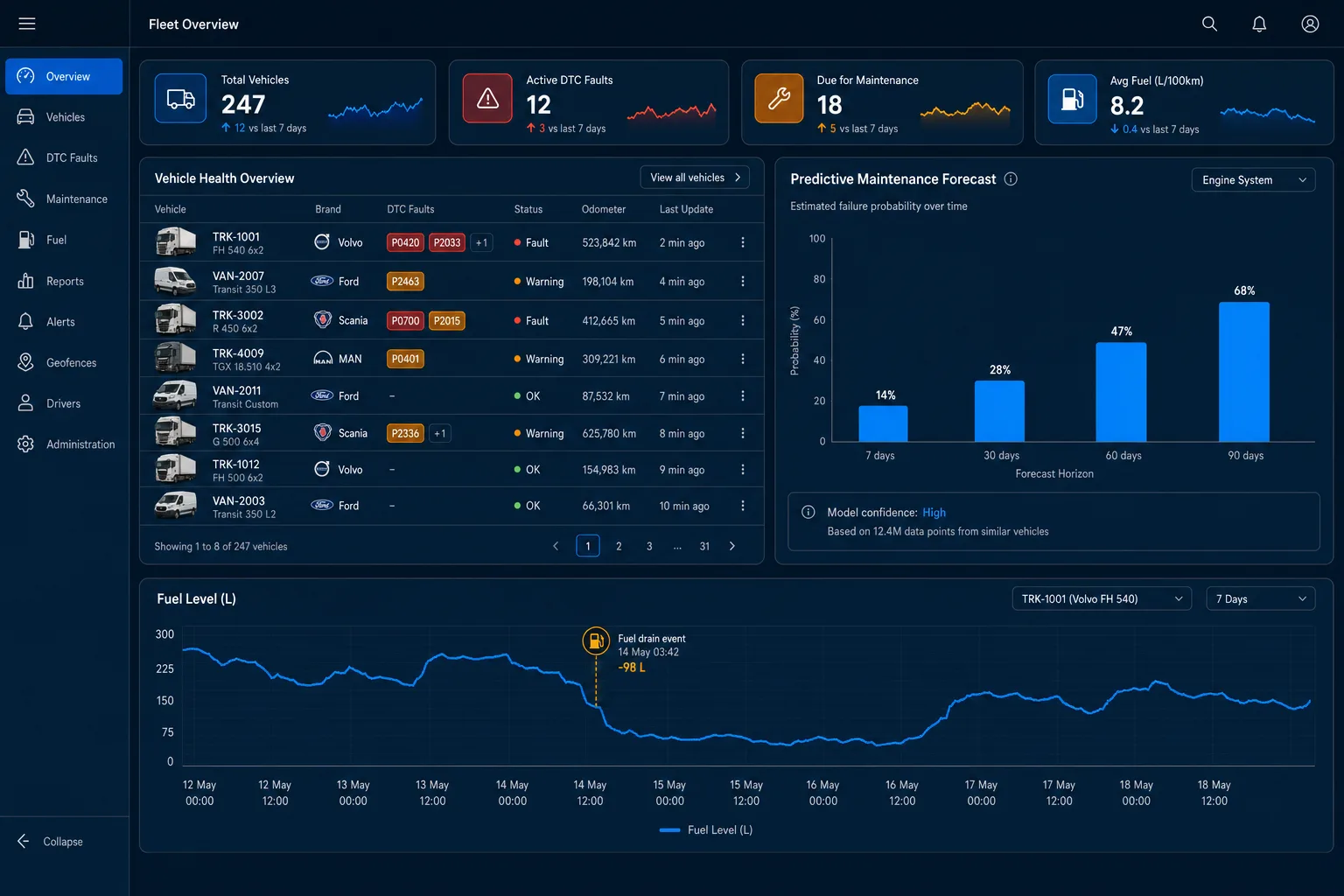This screenshot has height=896, width=1344.
Task: Open row actions menu for TRK-3015
Action: [x=743, y=433]
